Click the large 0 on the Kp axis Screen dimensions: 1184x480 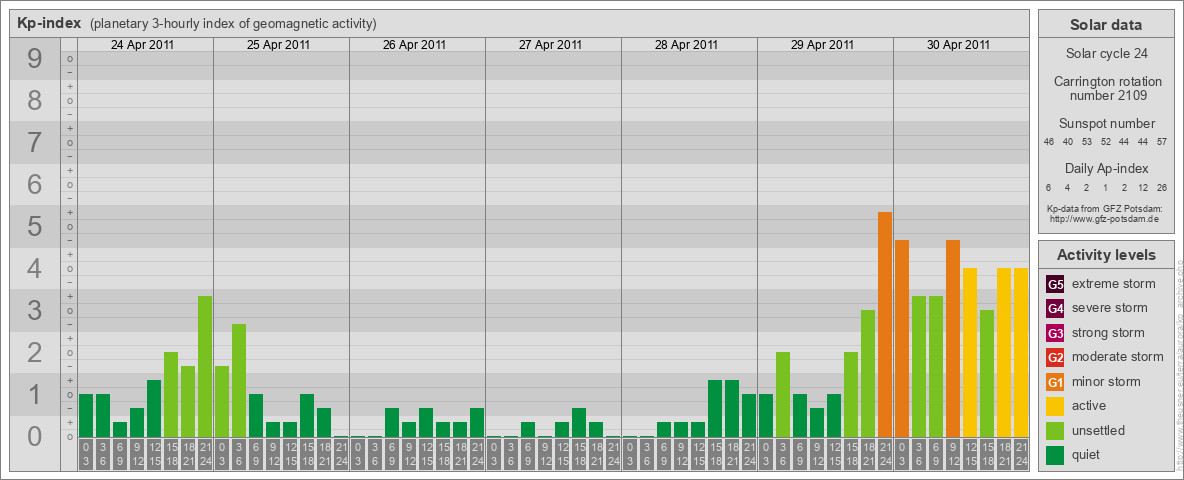(35, 436)
